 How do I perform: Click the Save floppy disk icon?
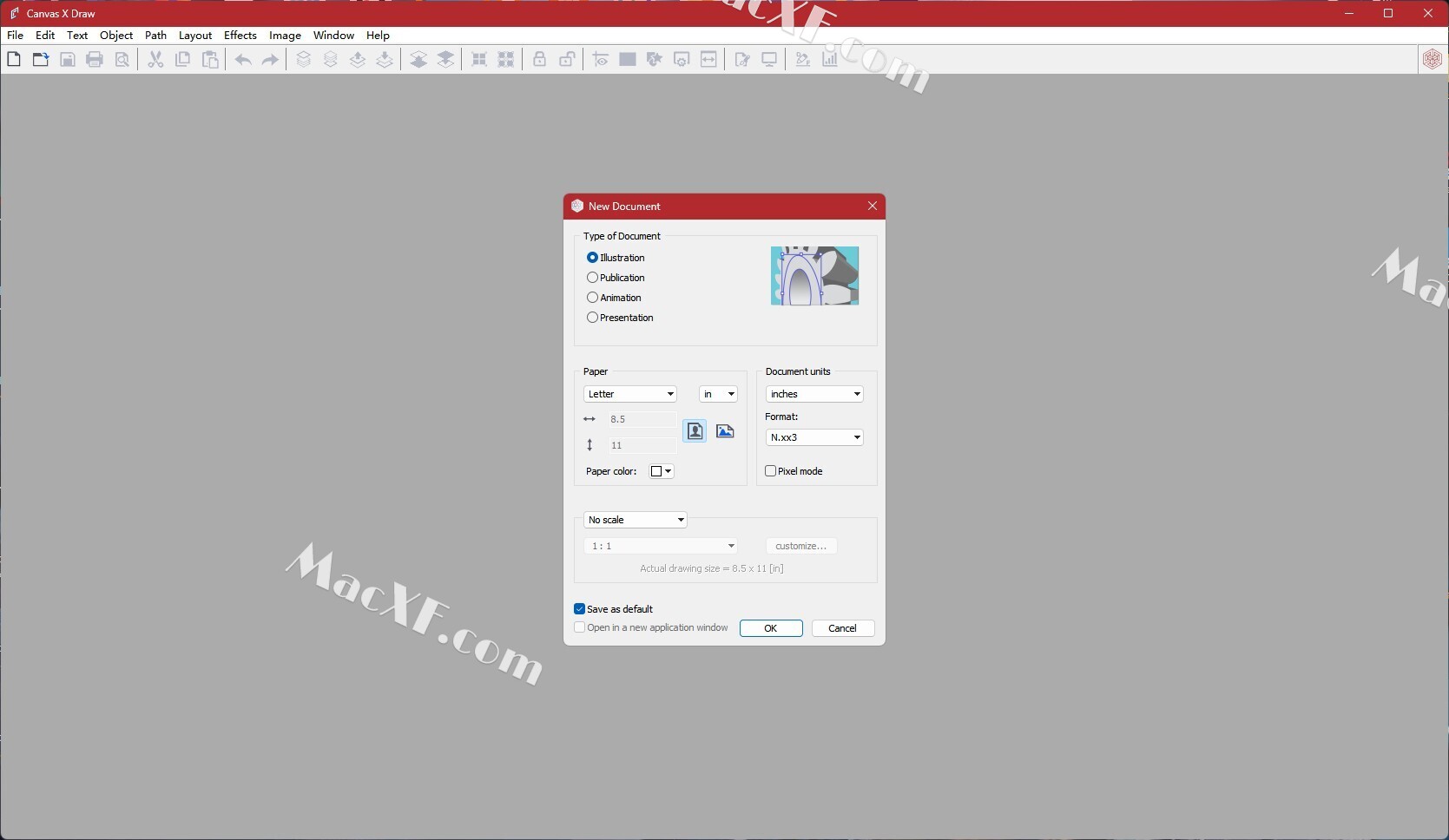click(x=68, y=59)
